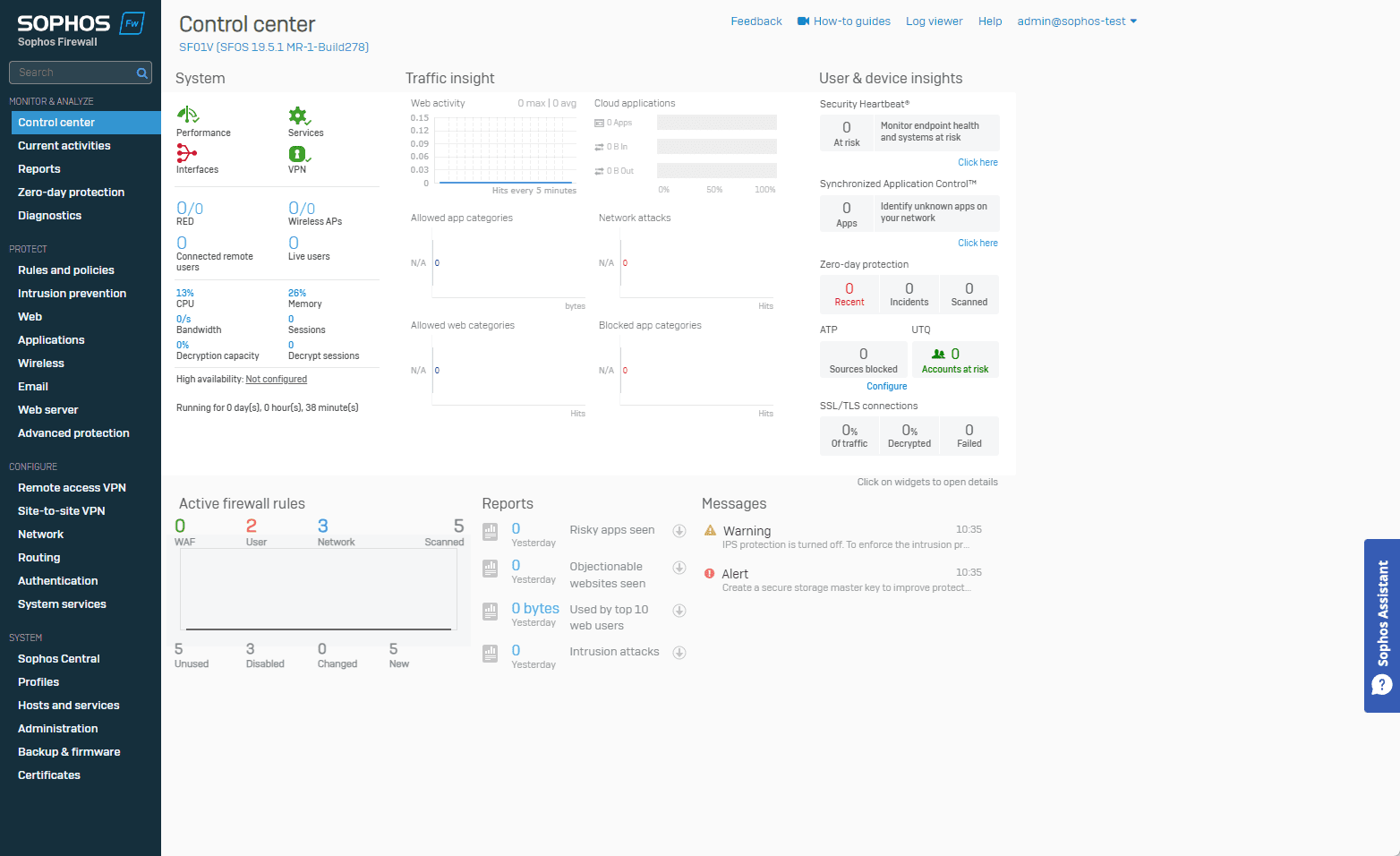Open Zero-day protection in the sidebar
1400x856 pixels.
[72, 193]
